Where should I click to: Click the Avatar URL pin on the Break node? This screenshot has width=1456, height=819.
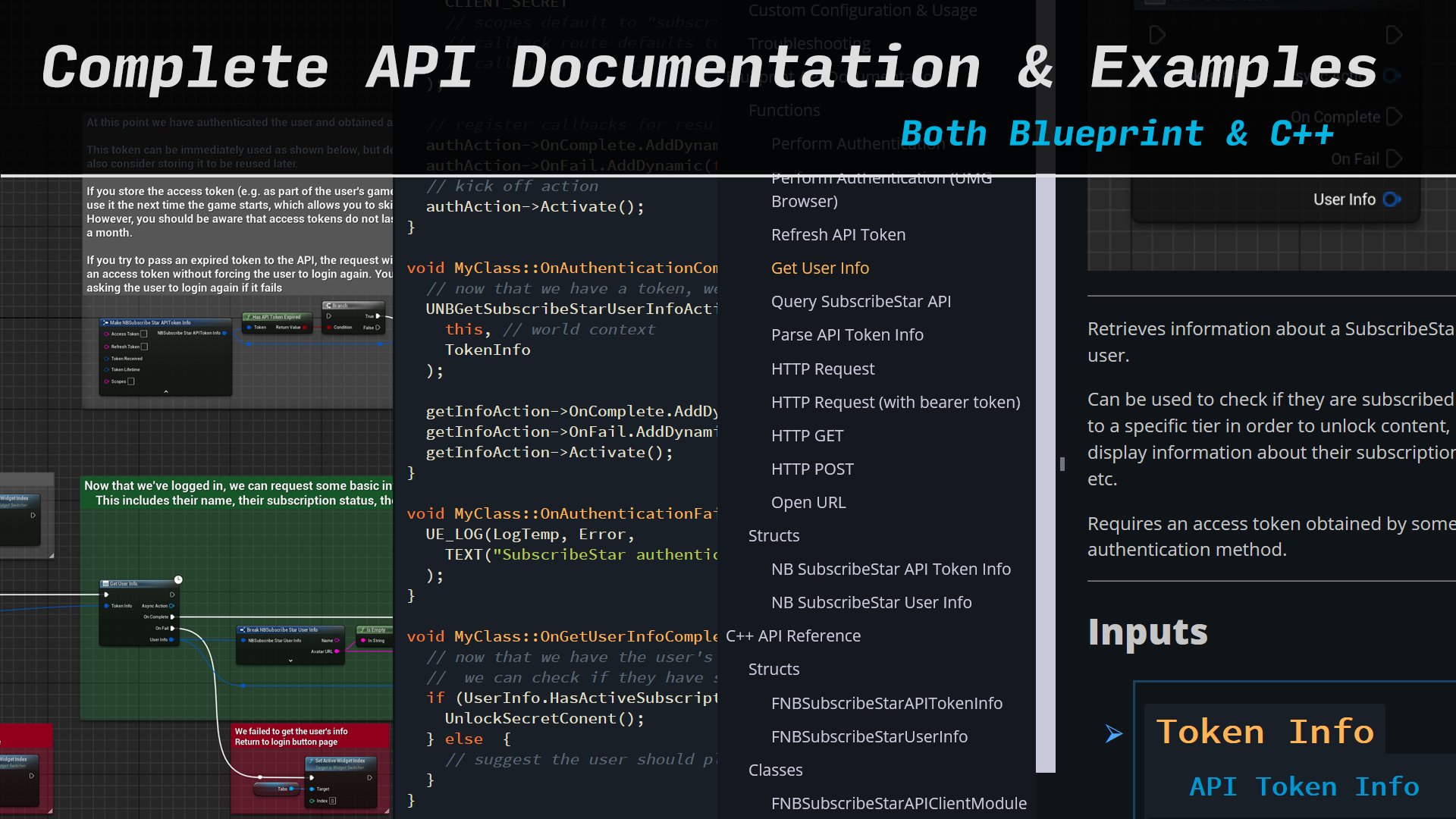[x=337, y=651]
